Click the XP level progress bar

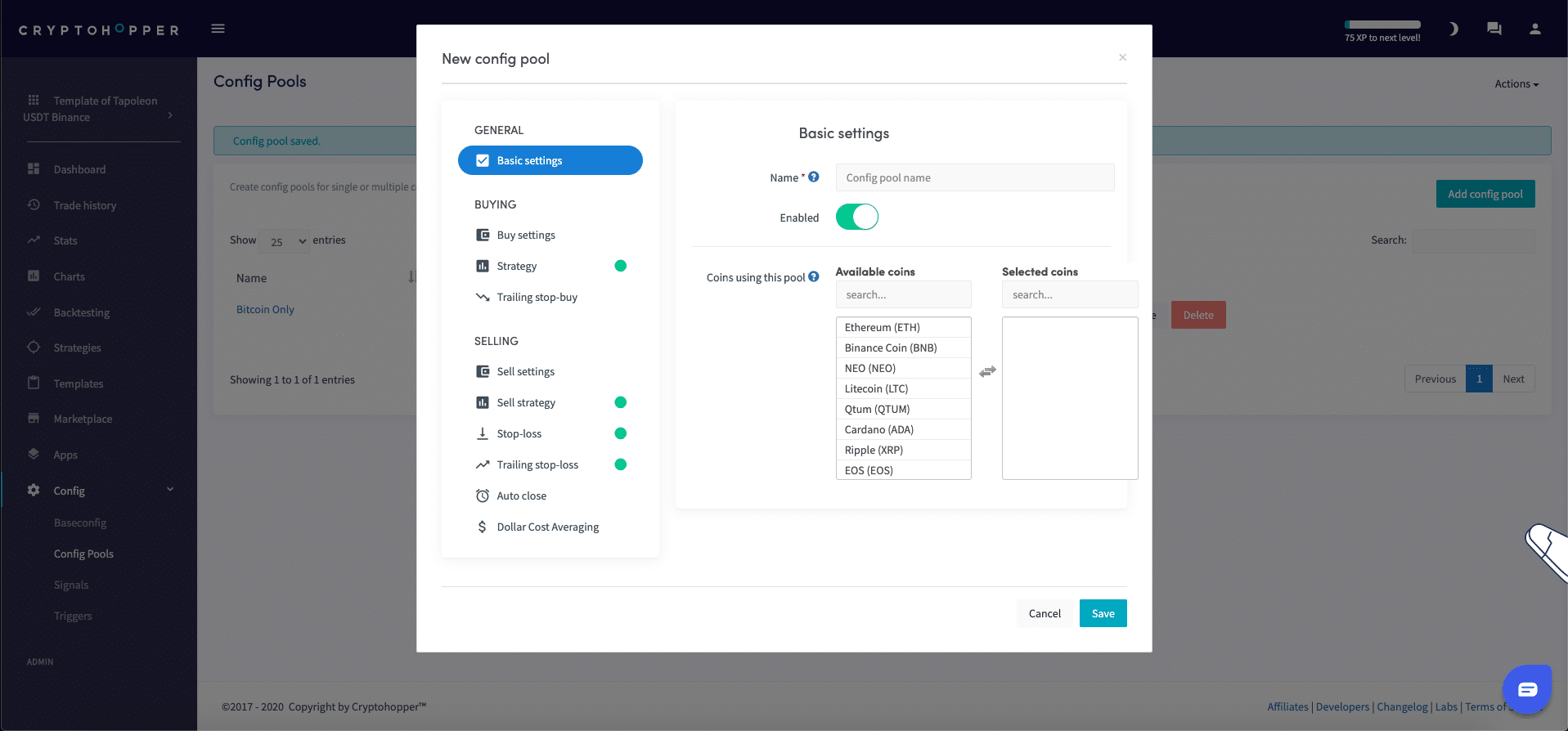click(x=1382, y=25)
